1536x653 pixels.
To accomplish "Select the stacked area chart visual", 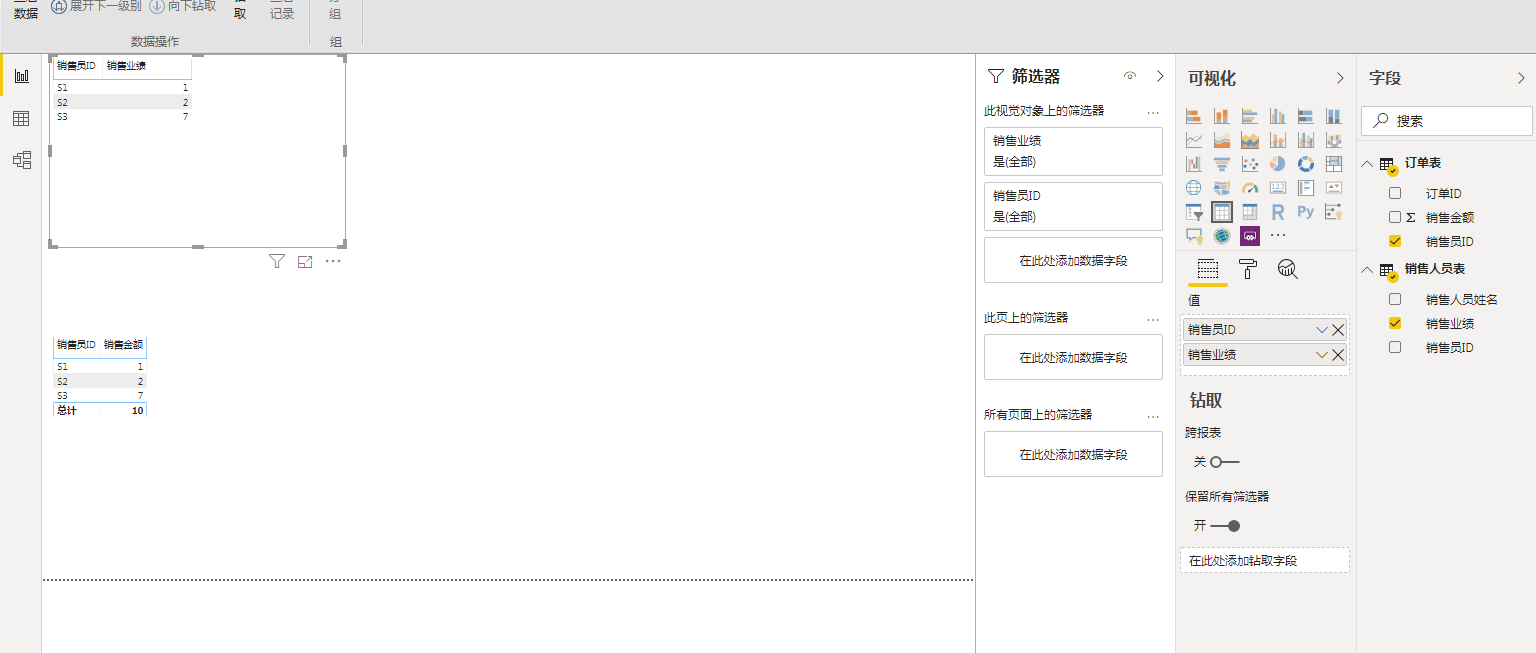I will pos(1249,140).
